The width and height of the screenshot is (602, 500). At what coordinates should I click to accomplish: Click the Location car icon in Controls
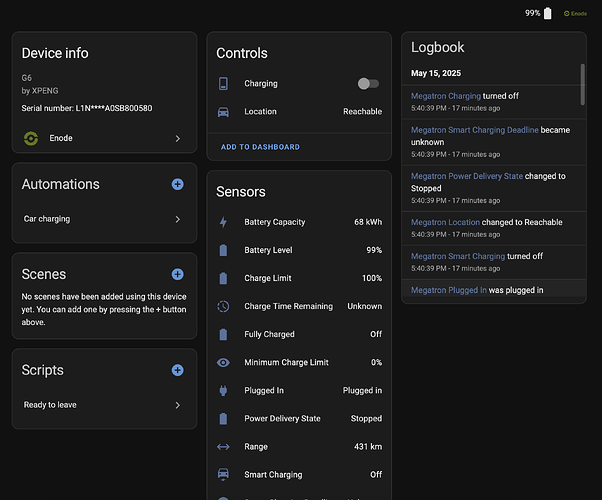pyautogui.click(x=223, y=112)
